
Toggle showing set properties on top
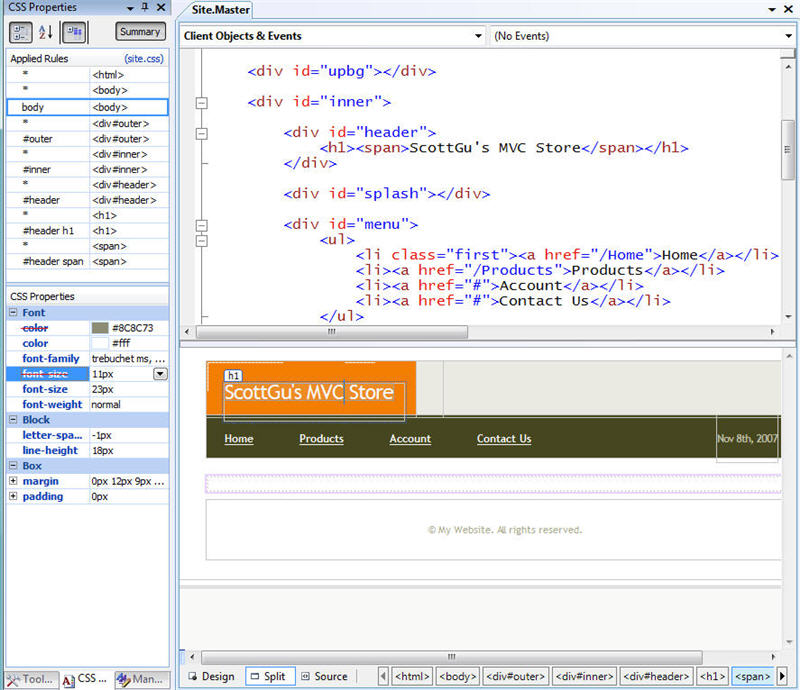(74, 32)
